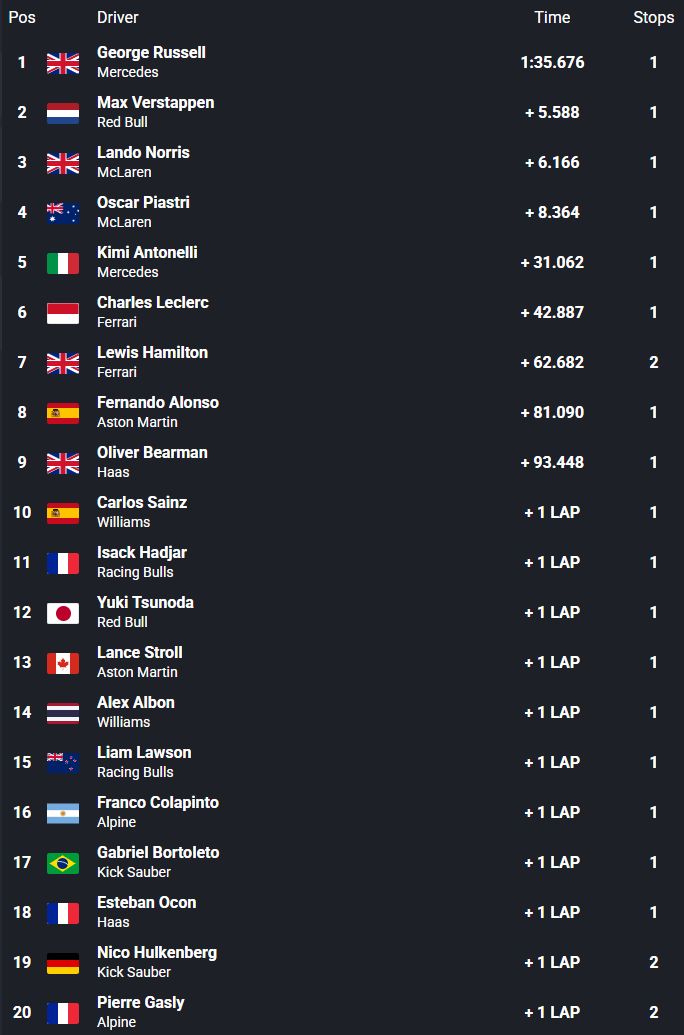Select the Monaco flag beside Charles Leclerc
The width and height of the screenshot is (684, 1035).
63,313
